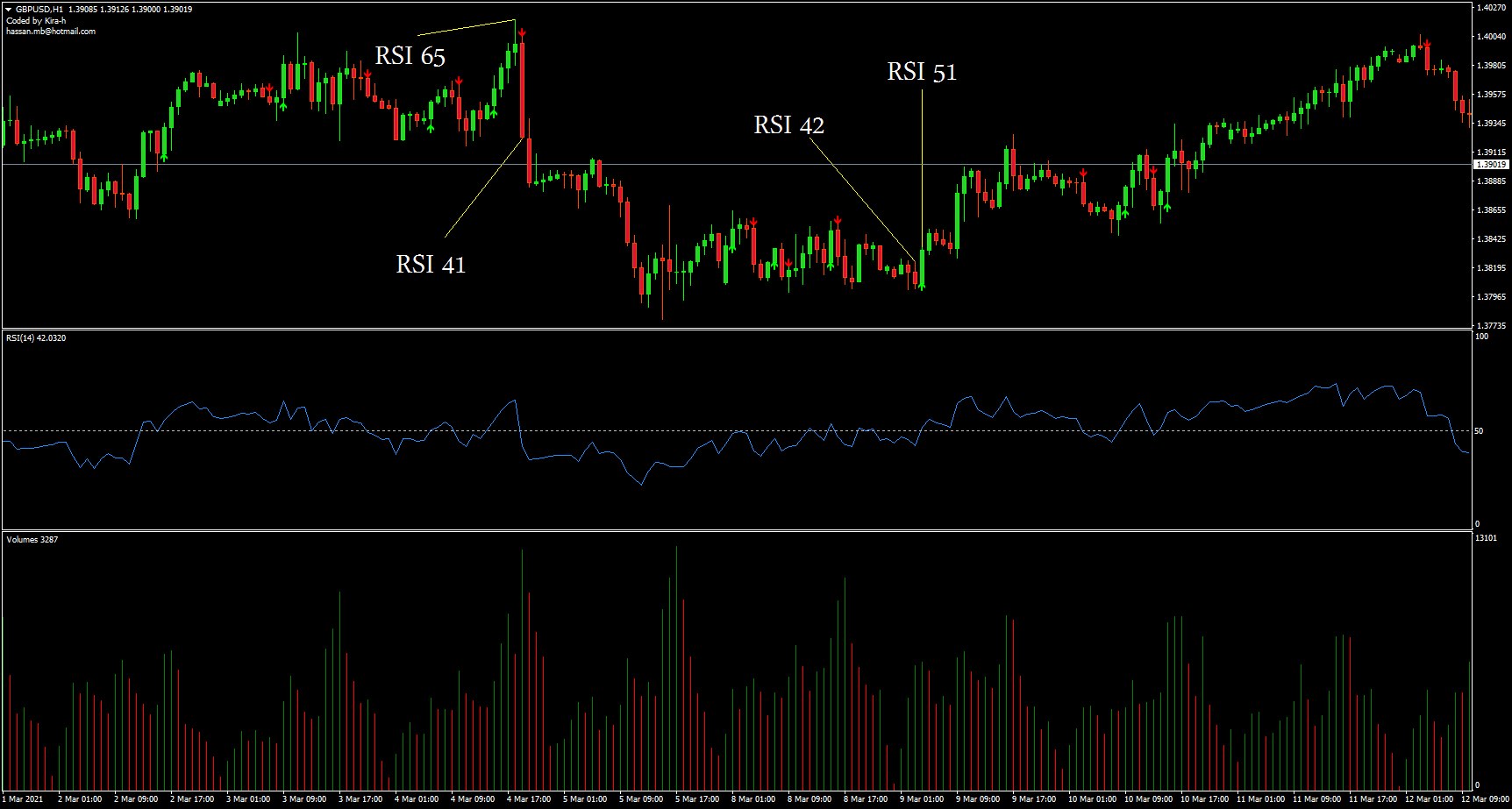Click the 13101 volume scale maximum label
Image resolution: width=1512 pixels, height=809 pixels.
coord(1486,538)
